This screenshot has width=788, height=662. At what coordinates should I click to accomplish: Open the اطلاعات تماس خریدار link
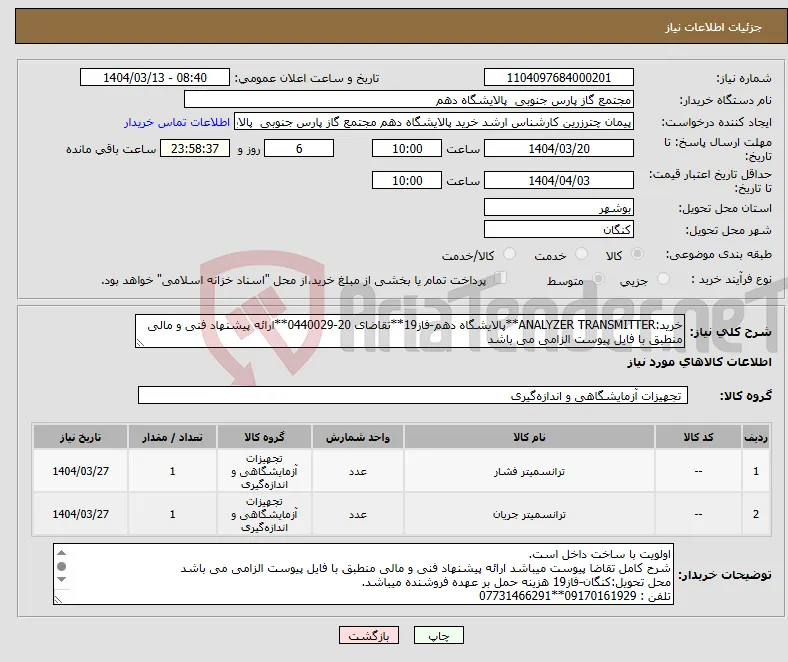pyautogui.click(x=177, y=122)
